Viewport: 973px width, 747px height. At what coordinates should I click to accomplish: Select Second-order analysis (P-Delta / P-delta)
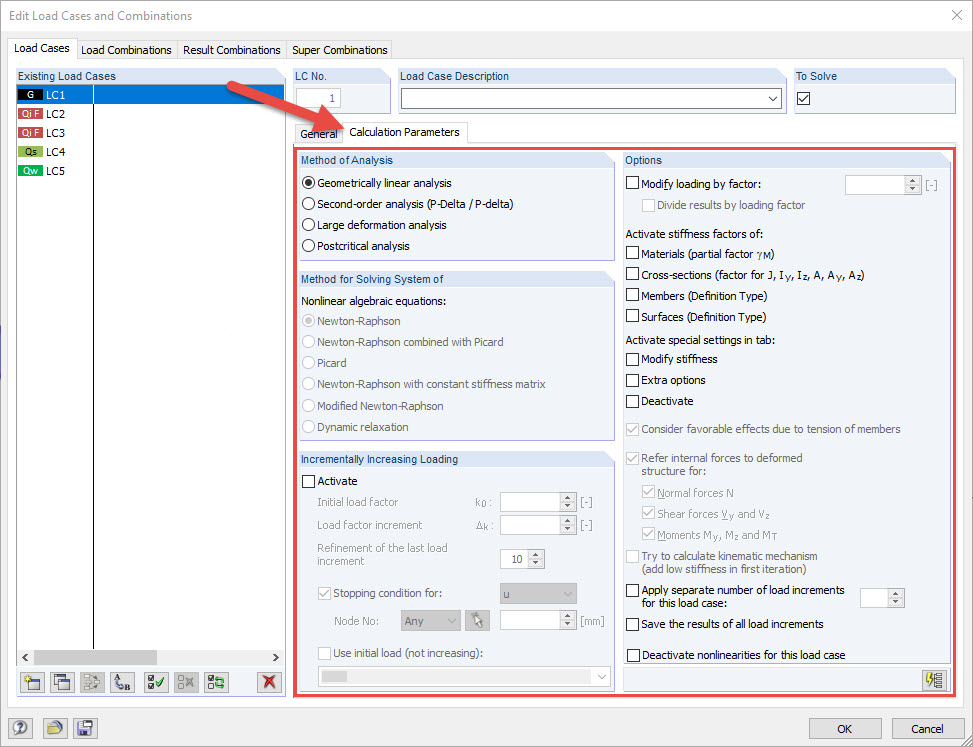click(x=309, y=204)
